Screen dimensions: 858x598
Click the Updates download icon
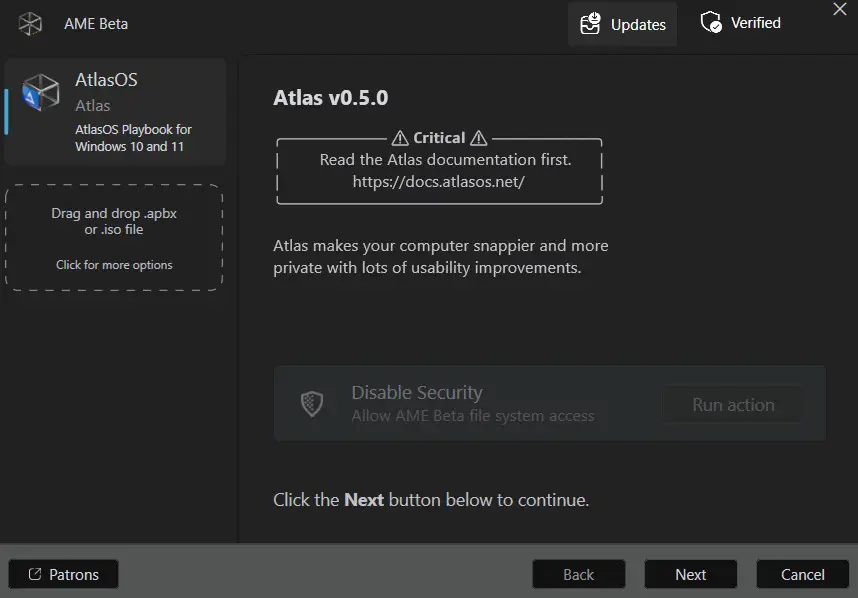[x=590, y=24]
